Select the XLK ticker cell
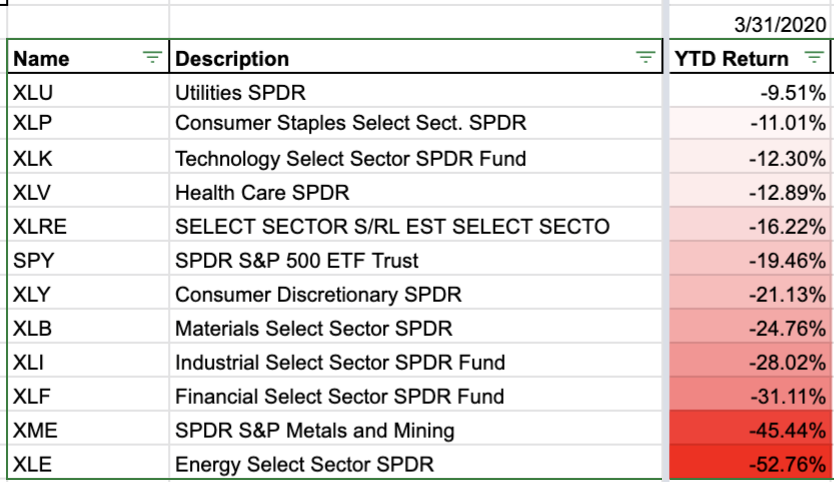Screen dimensions: 834x482 click(34, 159)
